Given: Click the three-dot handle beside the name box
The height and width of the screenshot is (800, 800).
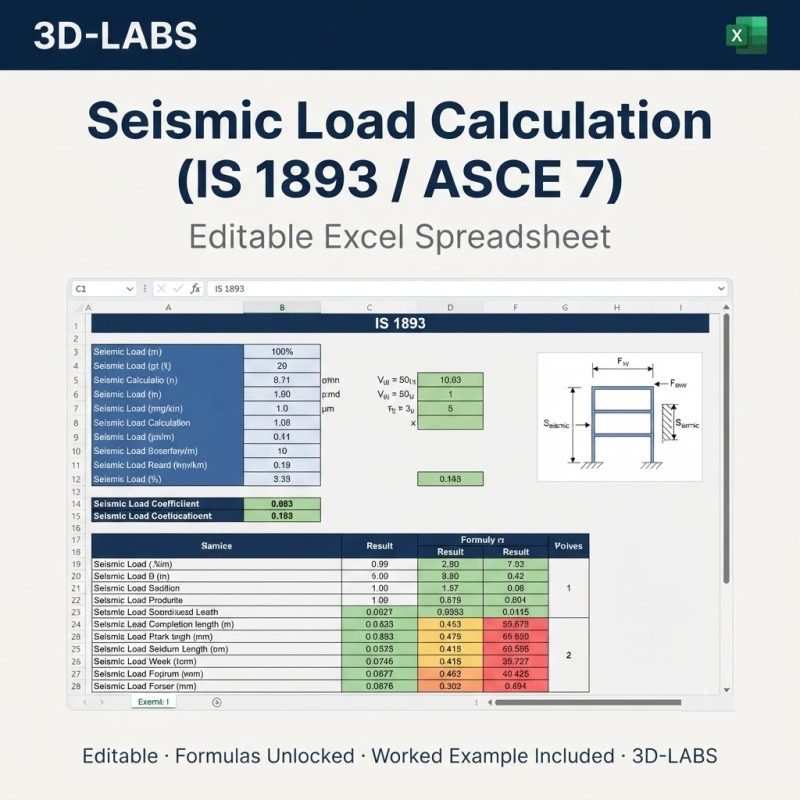Looking at the screenshot, I should coord(145,289).
